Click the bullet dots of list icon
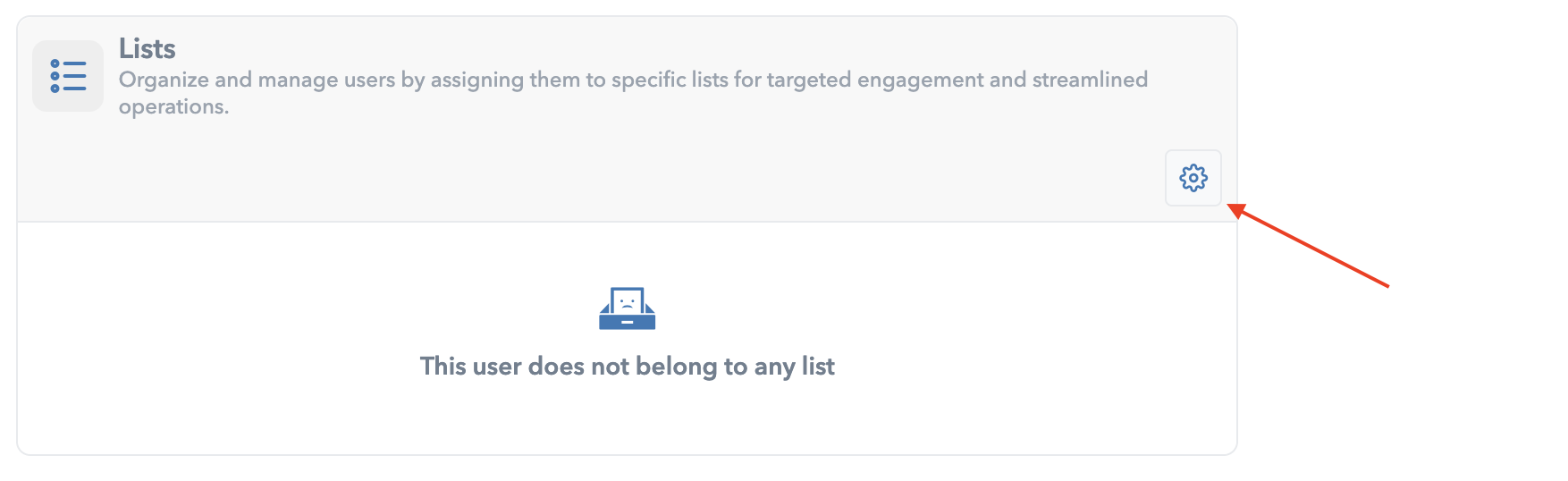 (55, 76)
